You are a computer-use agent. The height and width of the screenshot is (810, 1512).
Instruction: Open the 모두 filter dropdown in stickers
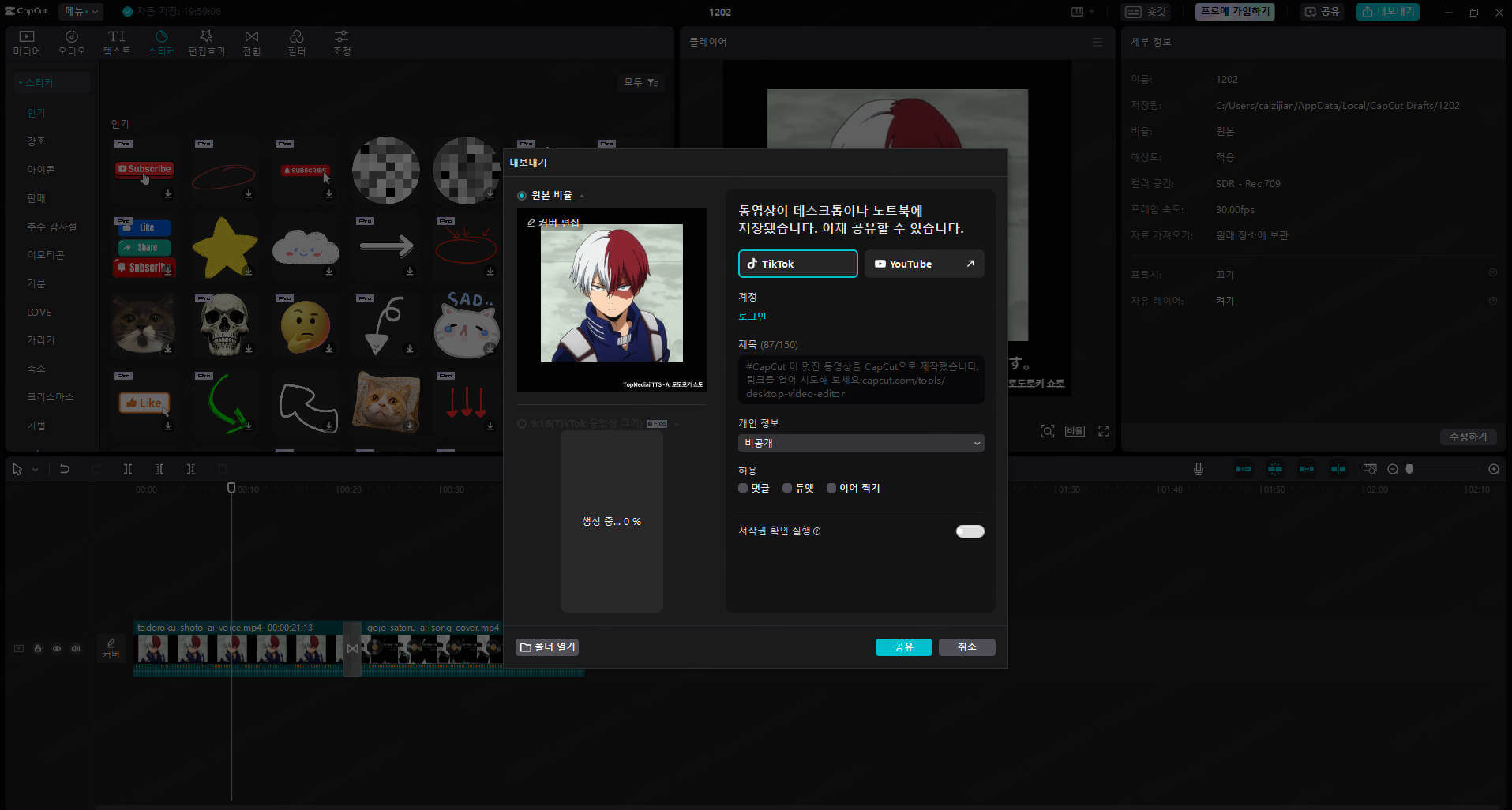pyautogui.click(x=641, y=82)
